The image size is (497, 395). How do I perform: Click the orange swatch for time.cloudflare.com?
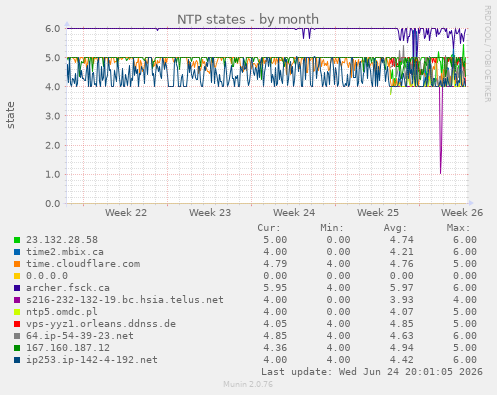tap(17, 264)
